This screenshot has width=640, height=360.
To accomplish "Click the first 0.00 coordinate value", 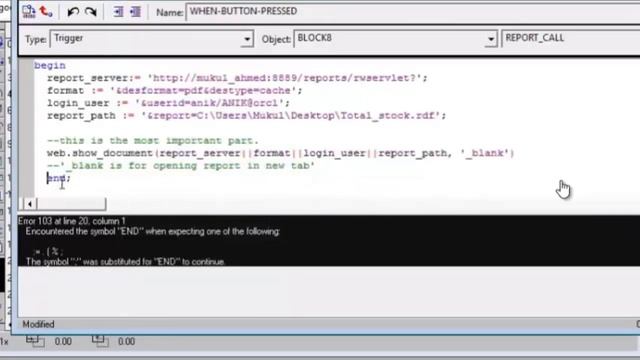I will 63,342.
